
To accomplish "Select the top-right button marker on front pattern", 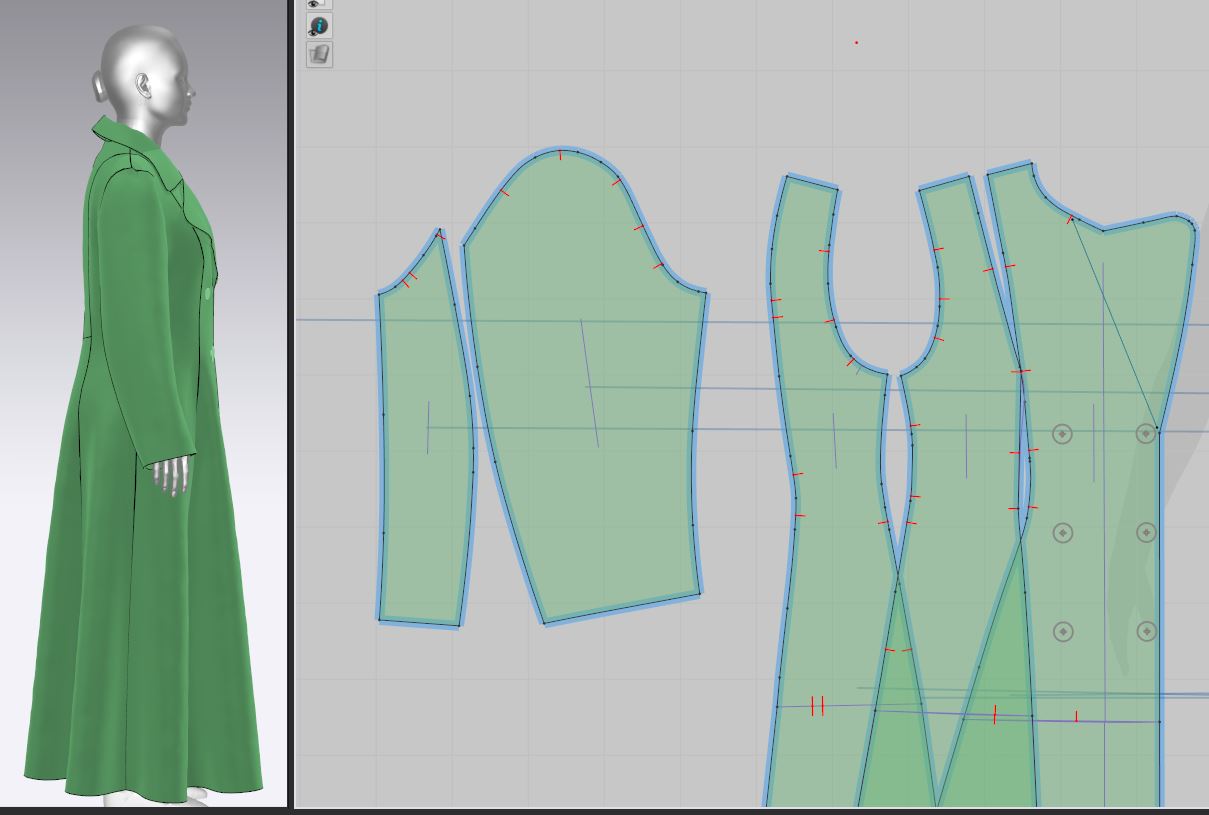I will (x=1146, y=433).
